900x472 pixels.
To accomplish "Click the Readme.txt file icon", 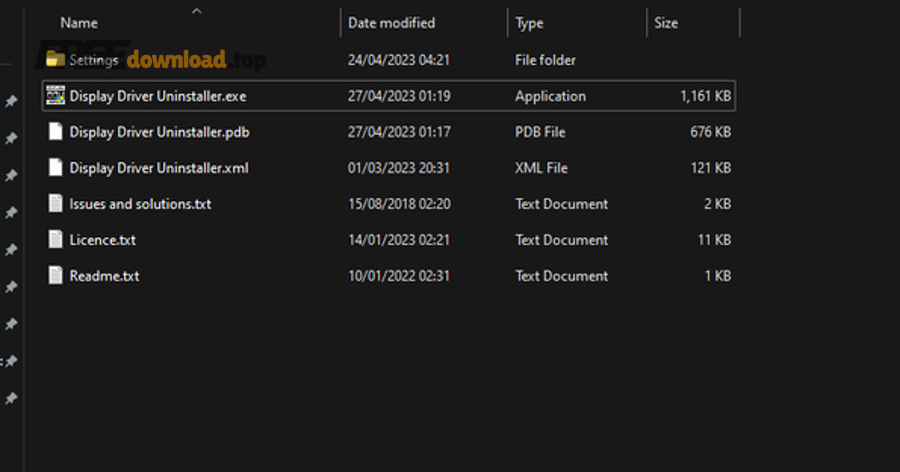I will (55, 276).
